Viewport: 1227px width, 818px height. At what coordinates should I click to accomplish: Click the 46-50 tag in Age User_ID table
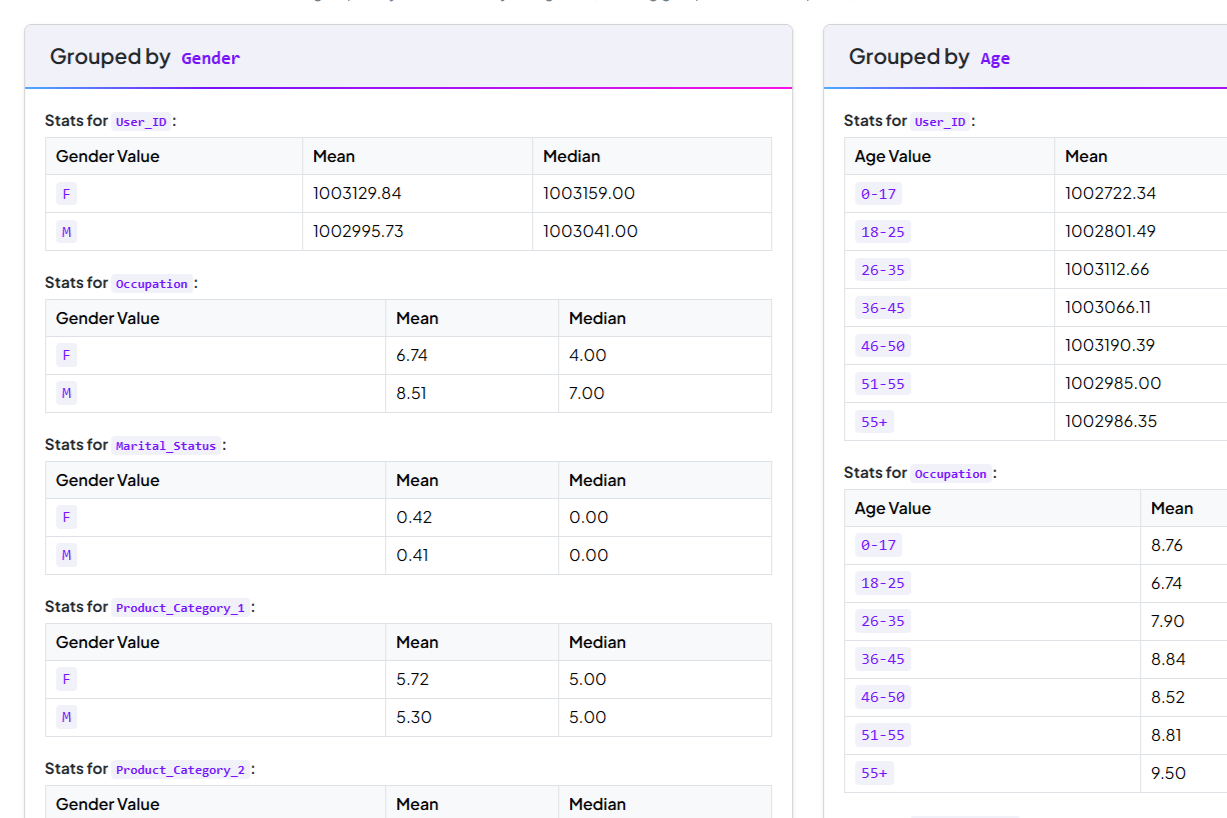(883, 346)
